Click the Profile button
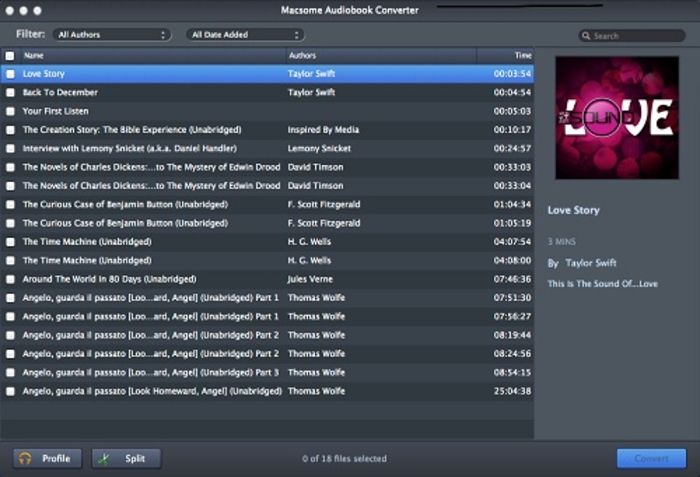Image resolution: width=700 pixels, height=477 pixels. 47,459
